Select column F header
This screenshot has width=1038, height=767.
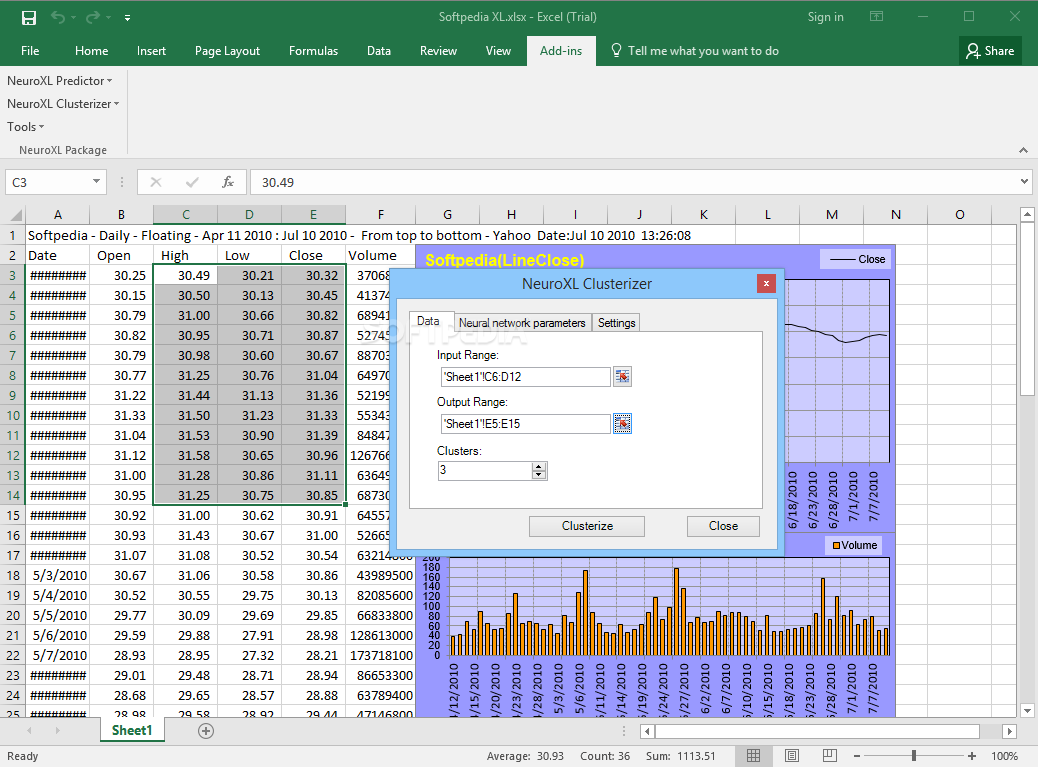(381, 214)
